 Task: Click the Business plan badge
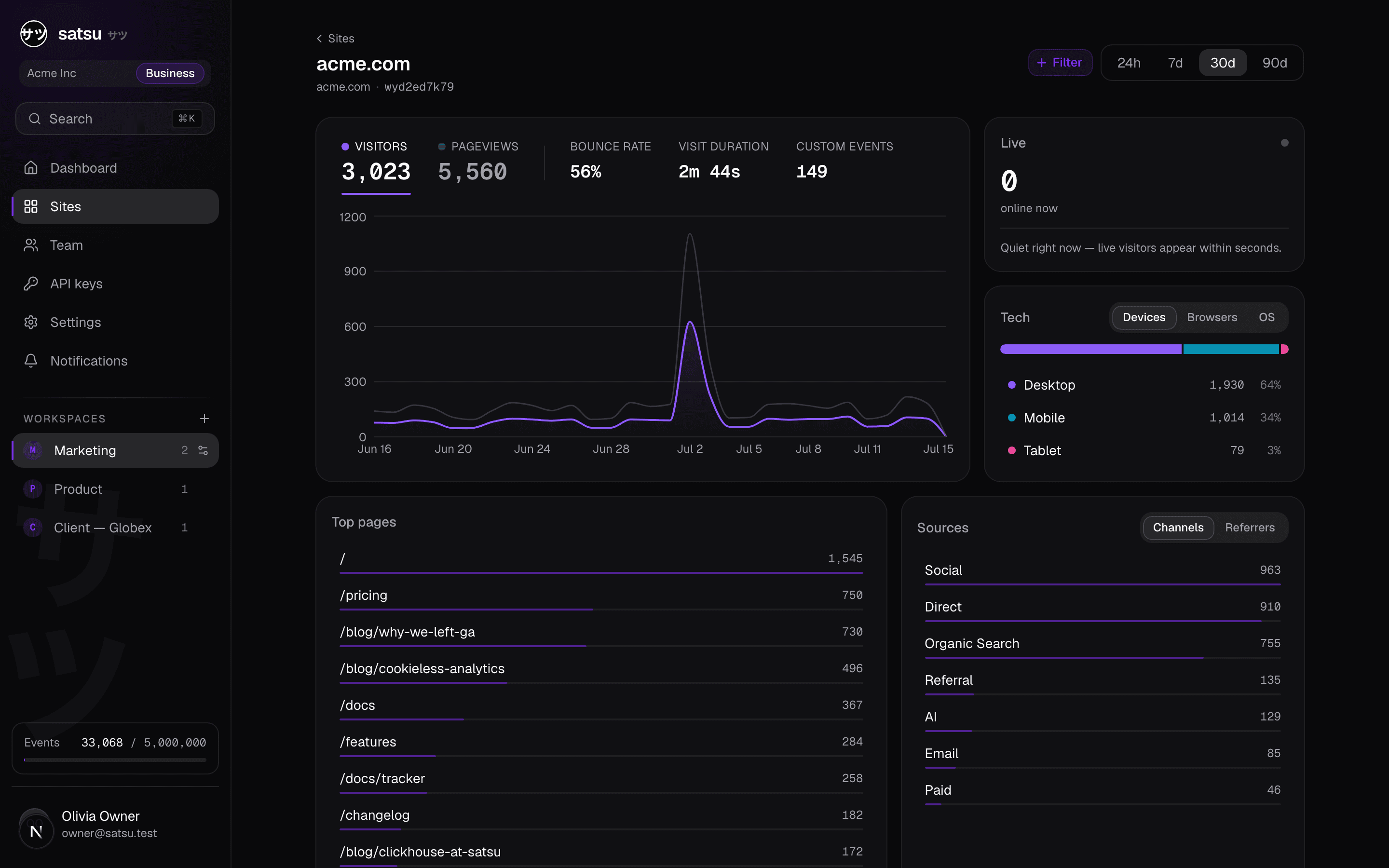tap(170, 73)
